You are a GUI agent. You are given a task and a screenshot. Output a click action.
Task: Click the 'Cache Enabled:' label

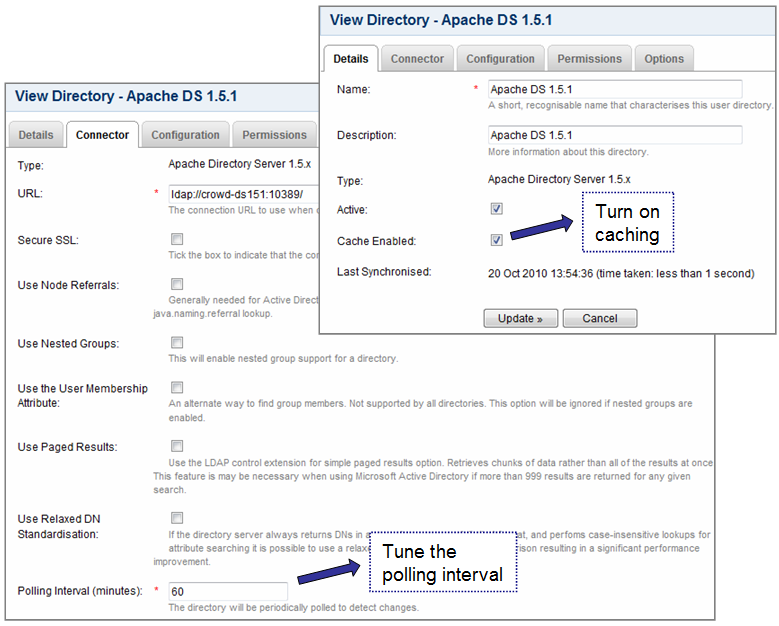377,241
